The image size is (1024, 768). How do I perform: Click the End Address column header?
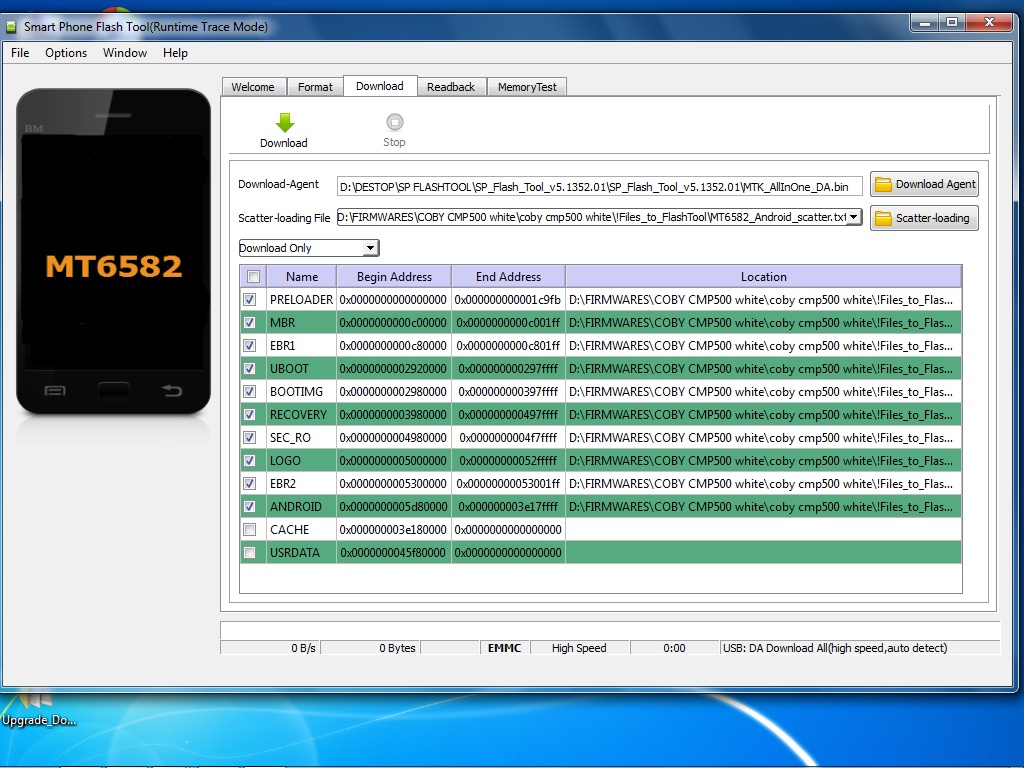click(508, 276)
